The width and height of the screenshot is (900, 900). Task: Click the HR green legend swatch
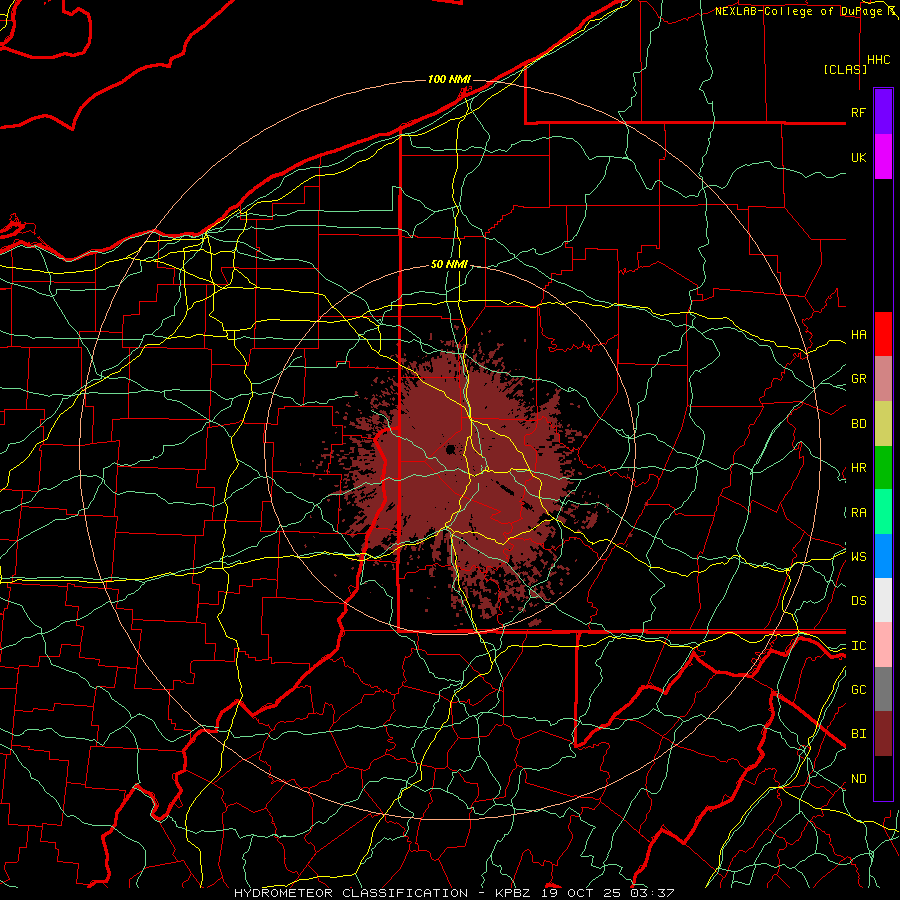tap(883, 468)
